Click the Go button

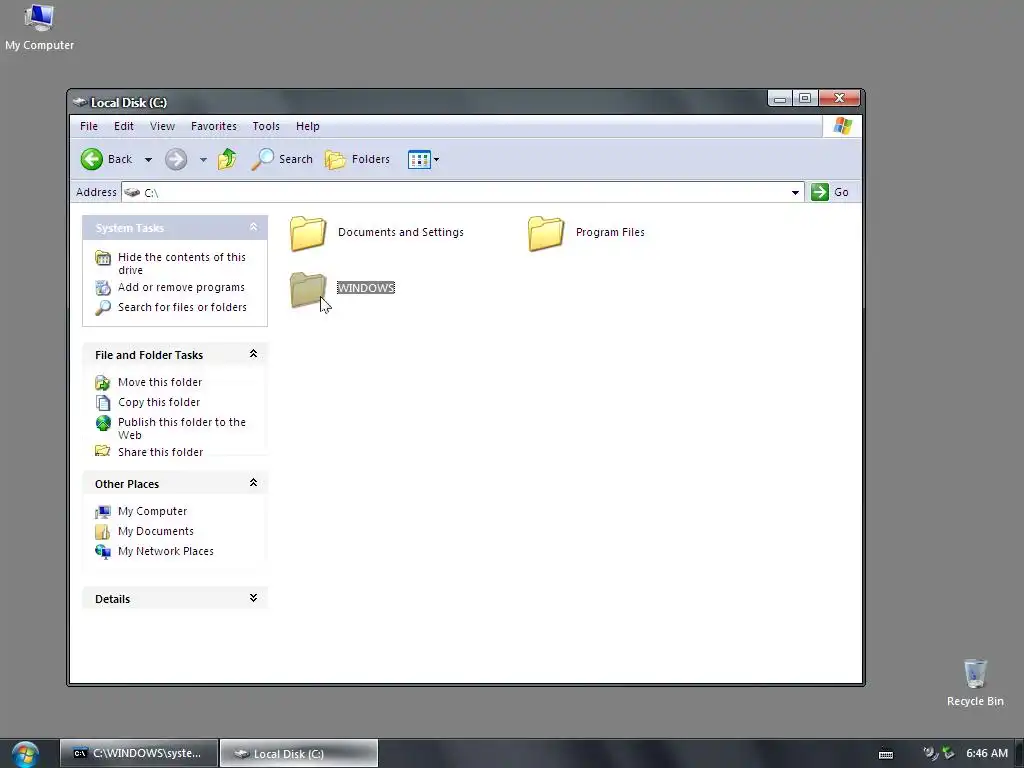coord(829,192)
